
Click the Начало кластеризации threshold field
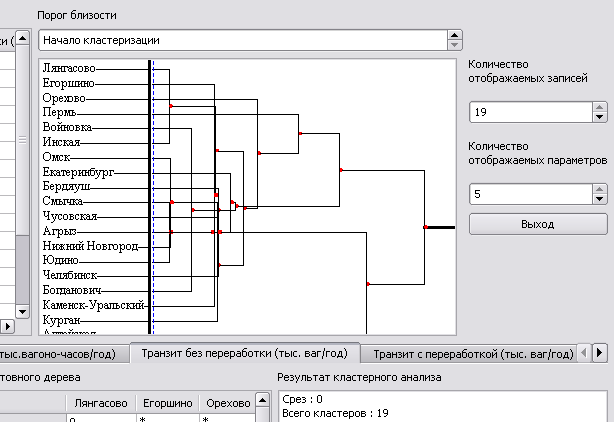pos(240,40)
